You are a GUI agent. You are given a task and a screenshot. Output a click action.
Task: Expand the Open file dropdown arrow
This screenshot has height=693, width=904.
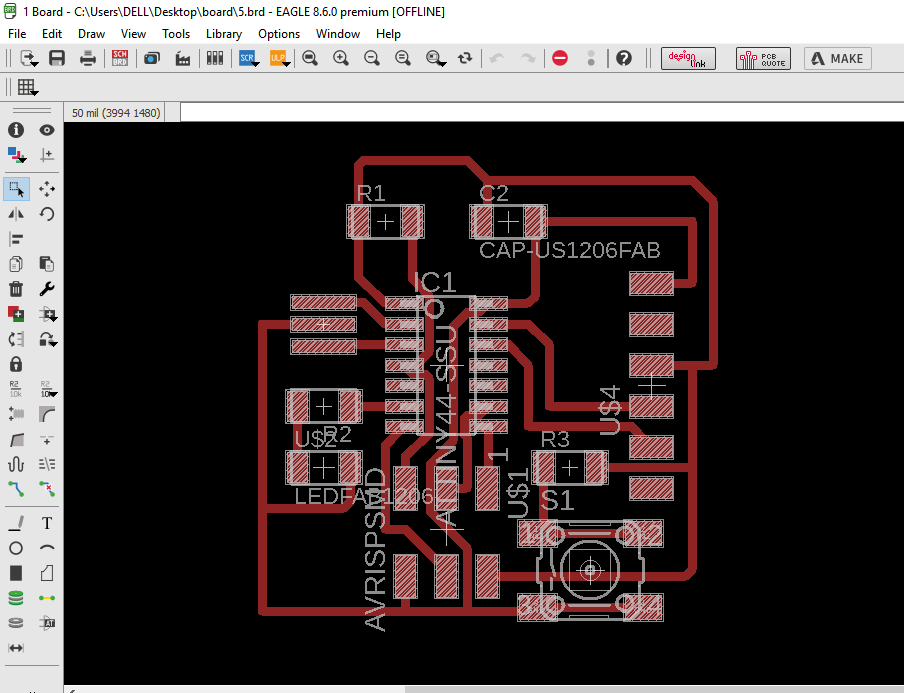[35, 63]
